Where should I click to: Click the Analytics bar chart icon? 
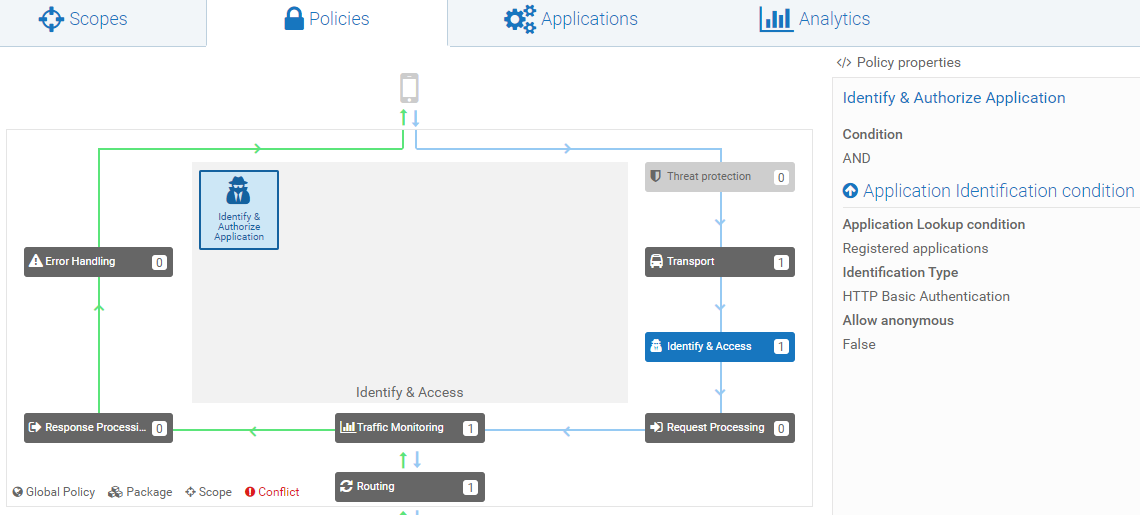click(776, 19)
